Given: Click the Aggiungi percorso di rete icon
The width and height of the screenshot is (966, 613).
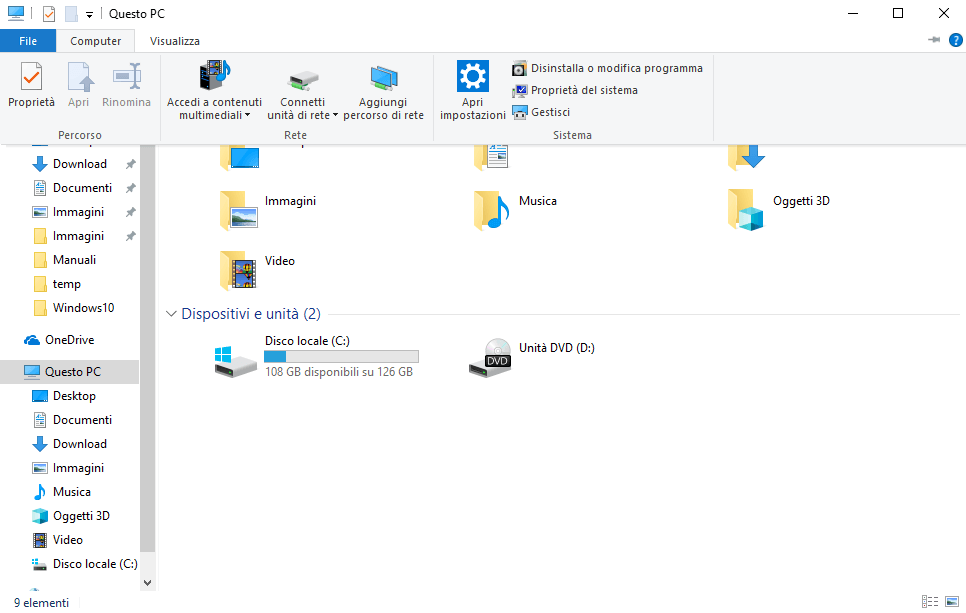Looking at the screenshot, I should pyautogui.click(x=384, y=77).
